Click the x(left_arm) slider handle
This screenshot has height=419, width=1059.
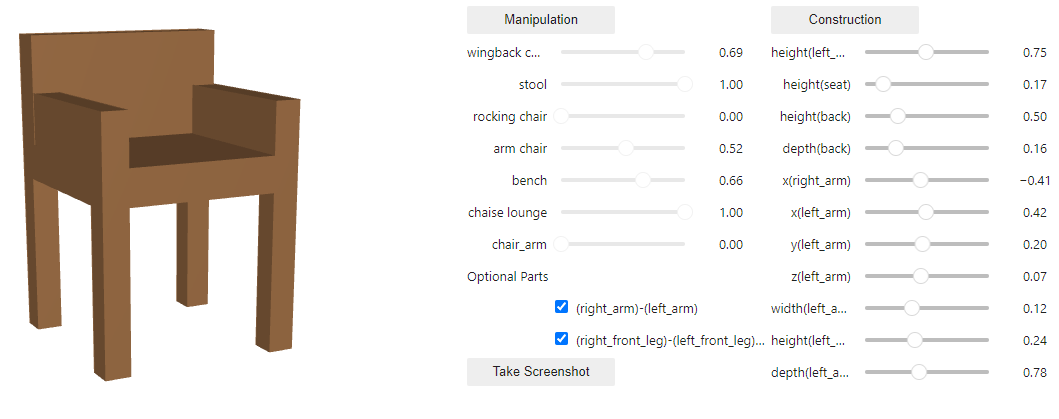coord(925,212)
